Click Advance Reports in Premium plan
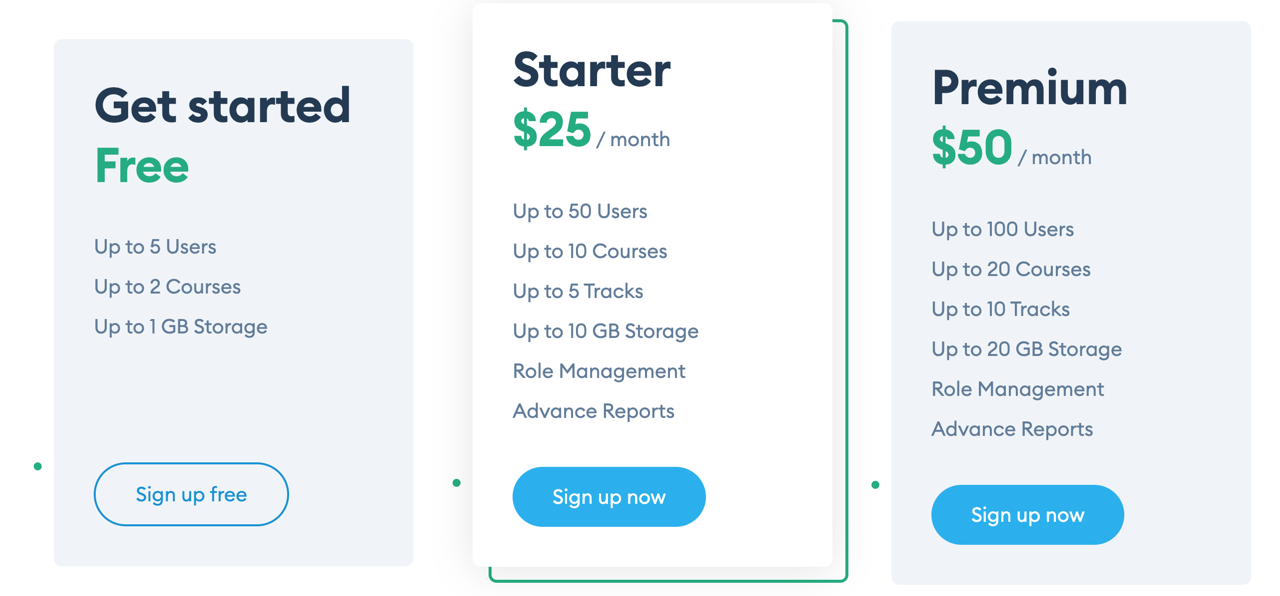Viewport: 1280px width, 596px height. 1012,429
